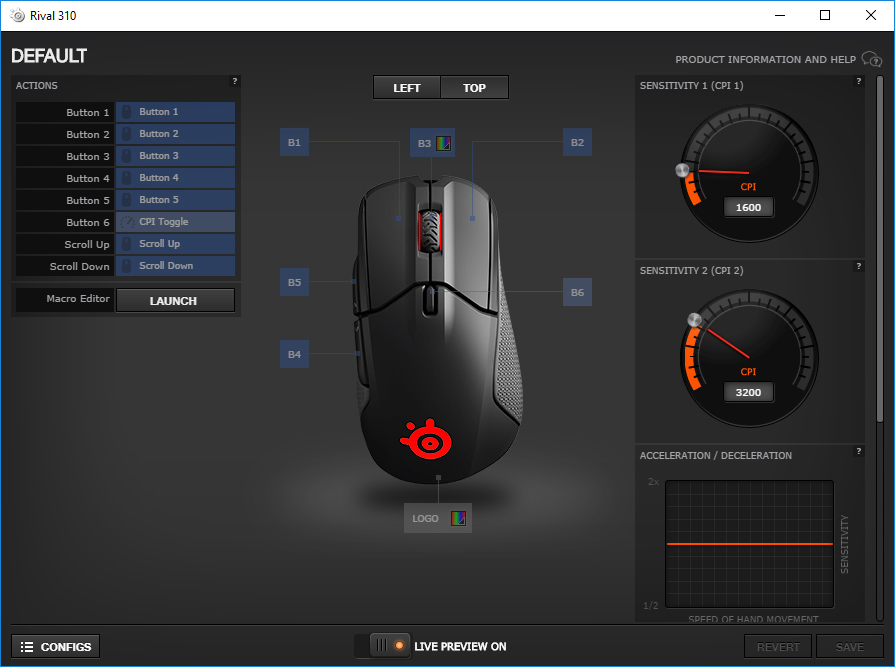Maximize the Rival 310 window
Viewport: 895px width, 667px height.
(x=825, y=15)
